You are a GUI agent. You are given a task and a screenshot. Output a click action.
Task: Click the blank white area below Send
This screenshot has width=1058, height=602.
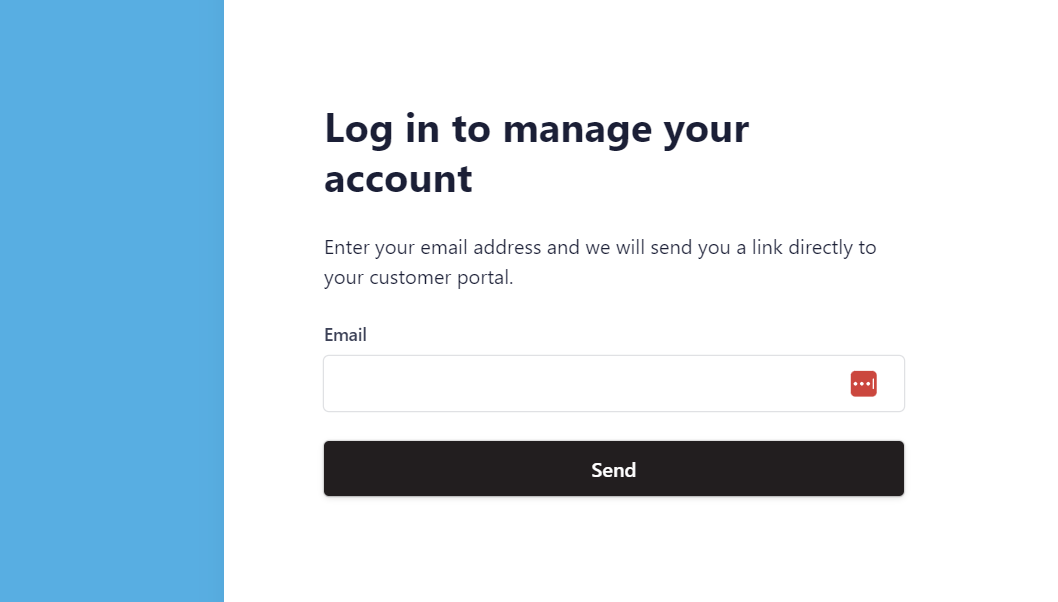(x=613, y=550)
